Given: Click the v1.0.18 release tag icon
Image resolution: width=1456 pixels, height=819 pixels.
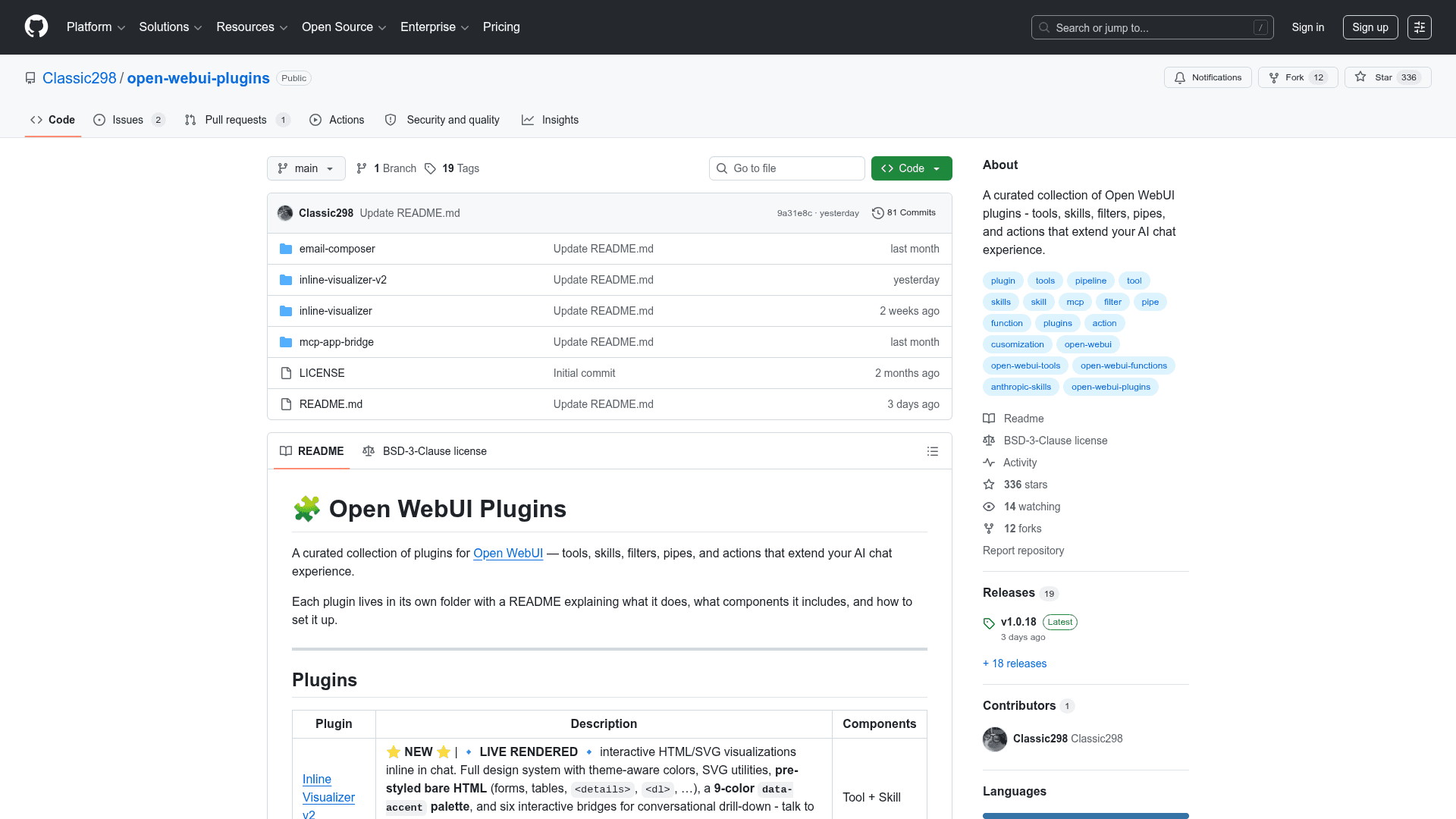Looking at the screenshot, I should (989, 623).
